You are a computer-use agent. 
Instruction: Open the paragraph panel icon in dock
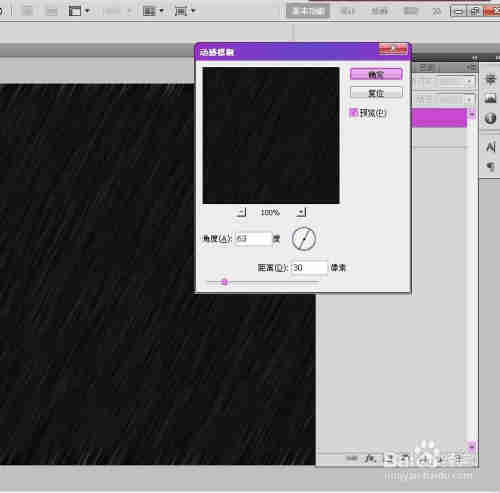click(490, 166)
